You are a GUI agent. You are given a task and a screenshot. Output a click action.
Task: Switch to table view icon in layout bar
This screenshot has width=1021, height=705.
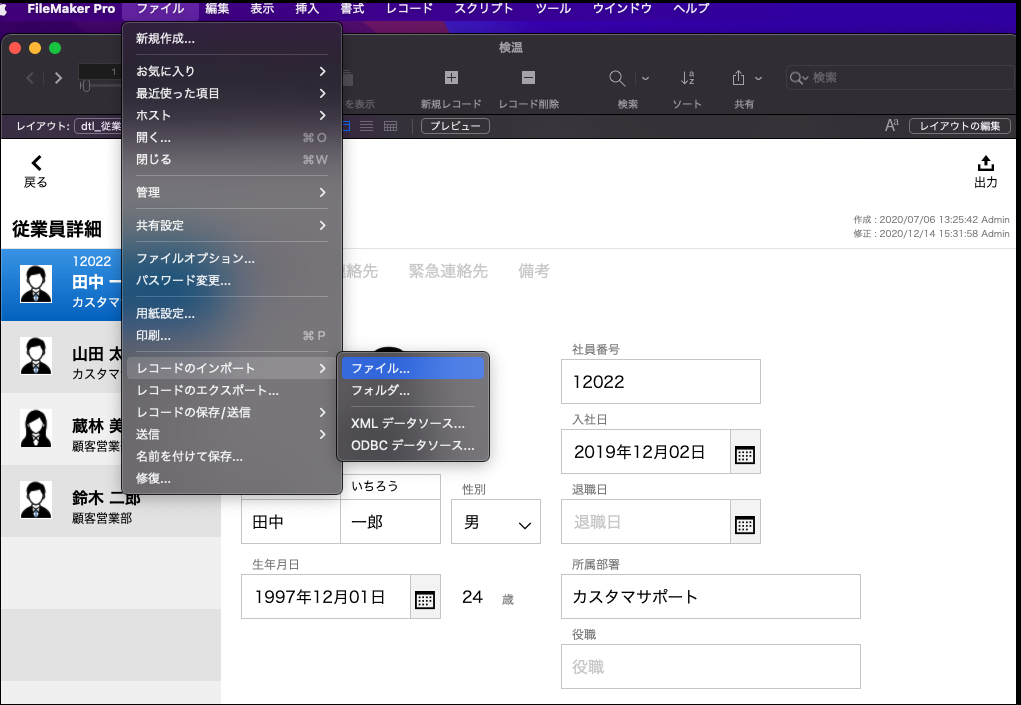(x=390, y=126)
